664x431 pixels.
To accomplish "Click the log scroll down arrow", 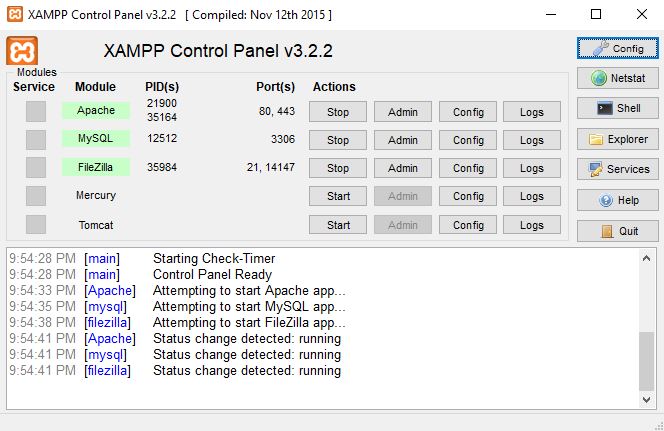I will tap(646, 399).
